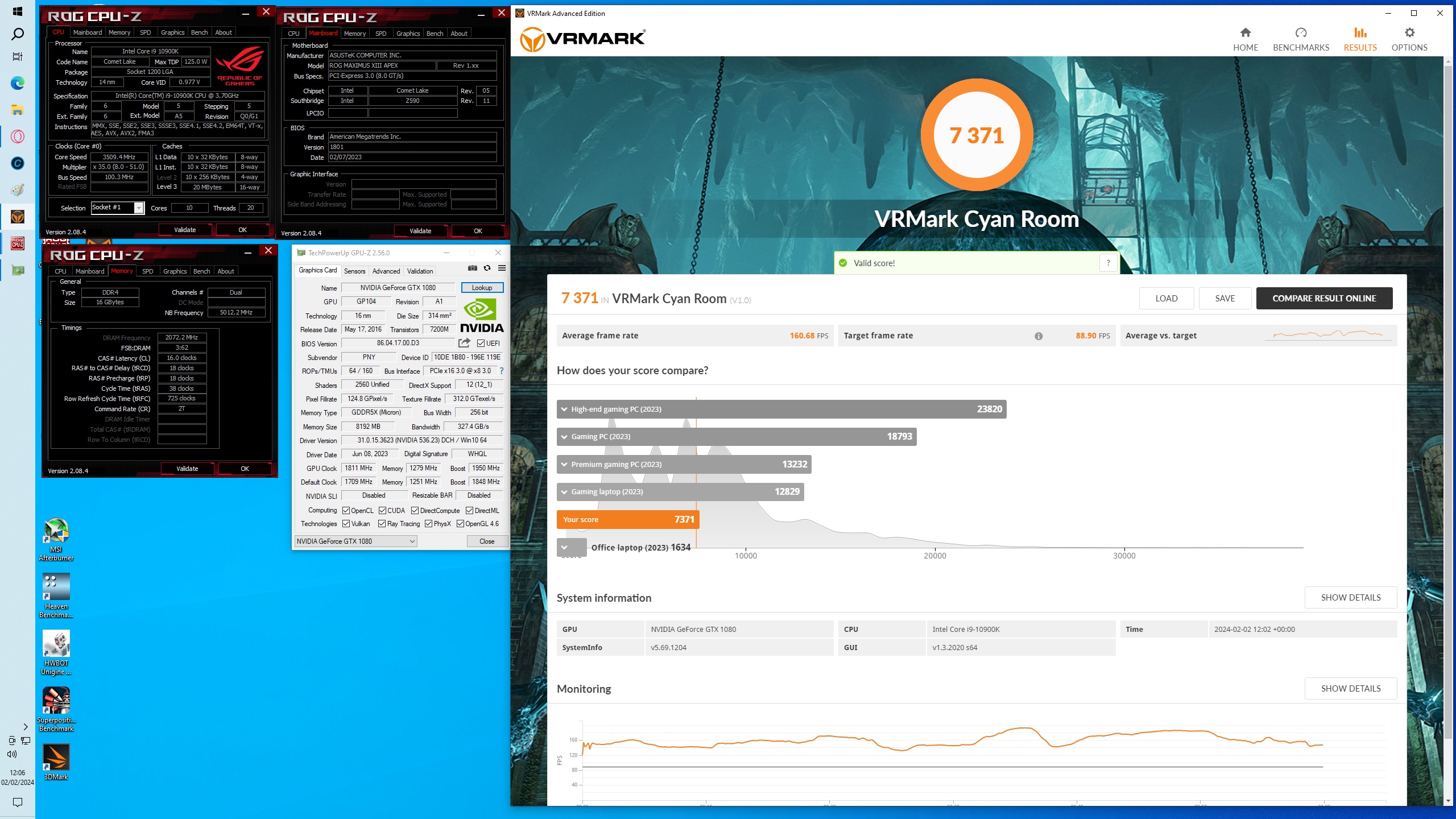Click the LOAD button in VRMark

pos(1166,299)
